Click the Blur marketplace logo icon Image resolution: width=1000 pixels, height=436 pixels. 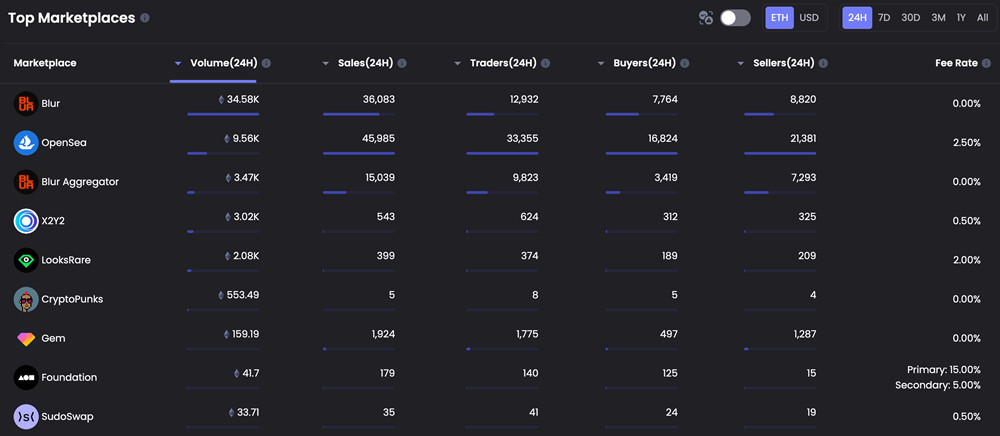(x=26, y=103)
